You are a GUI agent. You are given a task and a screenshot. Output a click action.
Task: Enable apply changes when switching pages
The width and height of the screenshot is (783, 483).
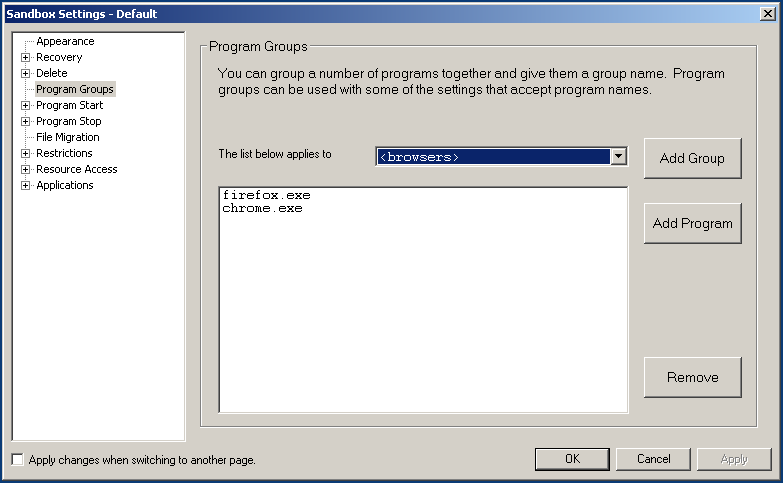[x=17, y=460]
